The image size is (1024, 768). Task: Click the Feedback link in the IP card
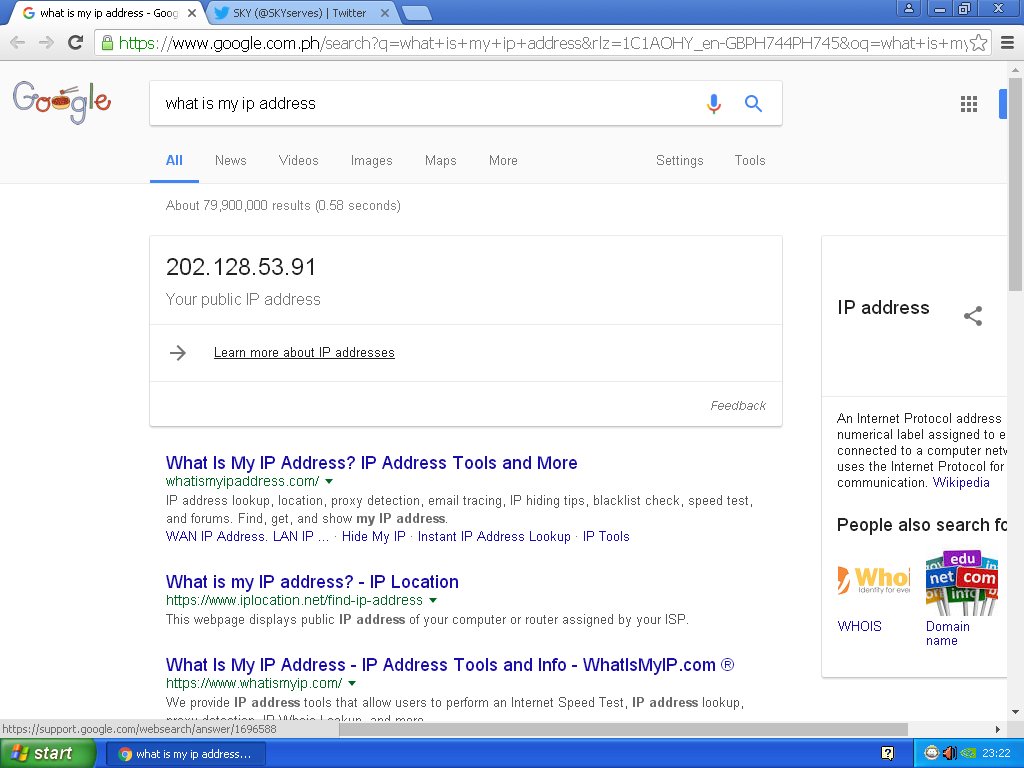(x=738, y=406)
